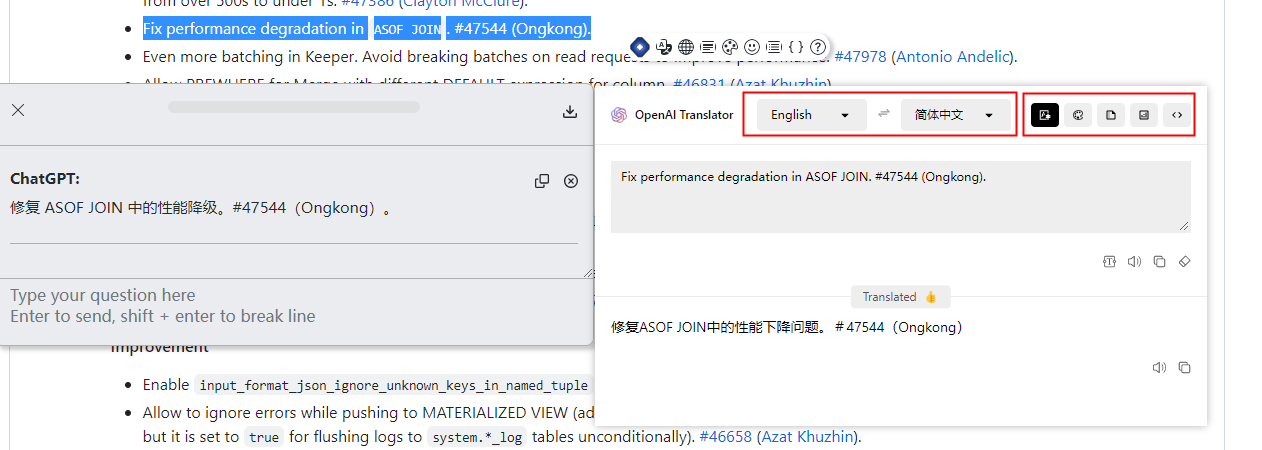Copy the translated result text
This screenshot has height=450, width=1262.
pos(1184,367)
